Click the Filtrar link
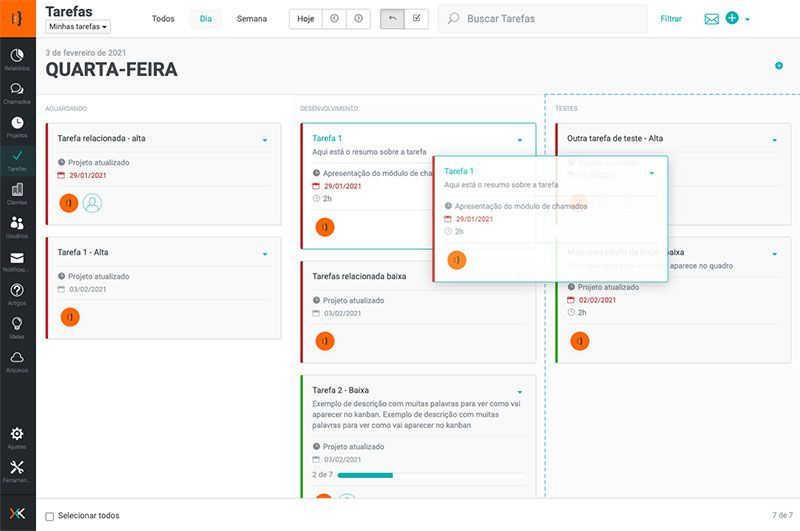Viewport: 800px width, 531px height. click(x=670, y=18)
